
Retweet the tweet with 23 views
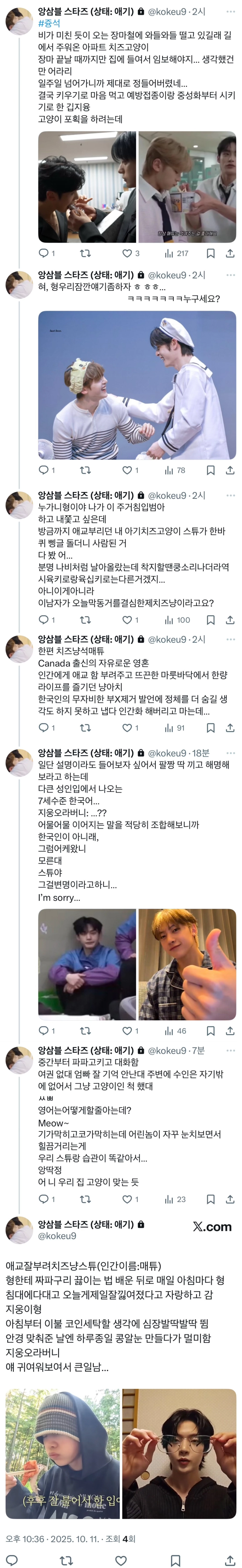[x=86, y=1199]
